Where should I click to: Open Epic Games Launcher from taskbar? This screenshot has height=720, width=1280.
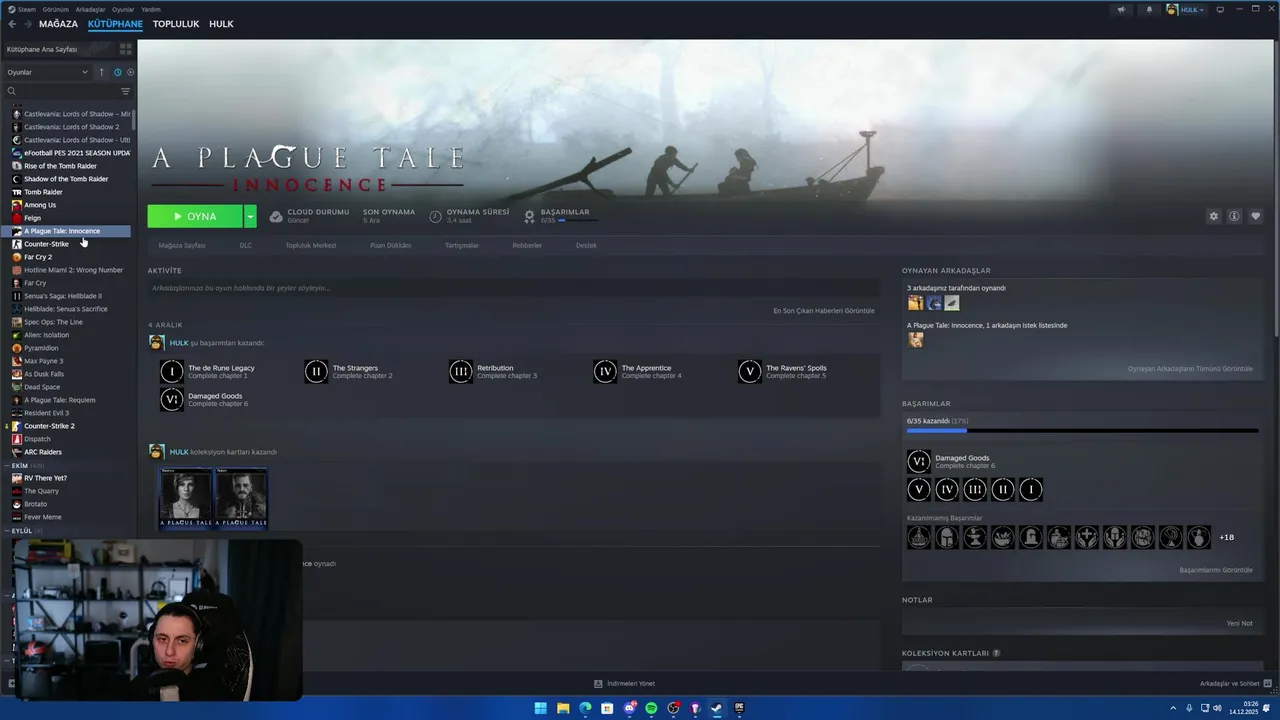pos(739,708)
